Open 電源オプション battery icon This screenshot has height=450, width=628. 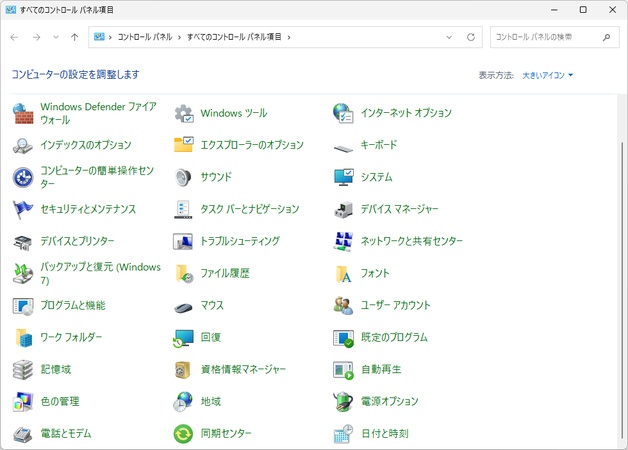[343, 402]
